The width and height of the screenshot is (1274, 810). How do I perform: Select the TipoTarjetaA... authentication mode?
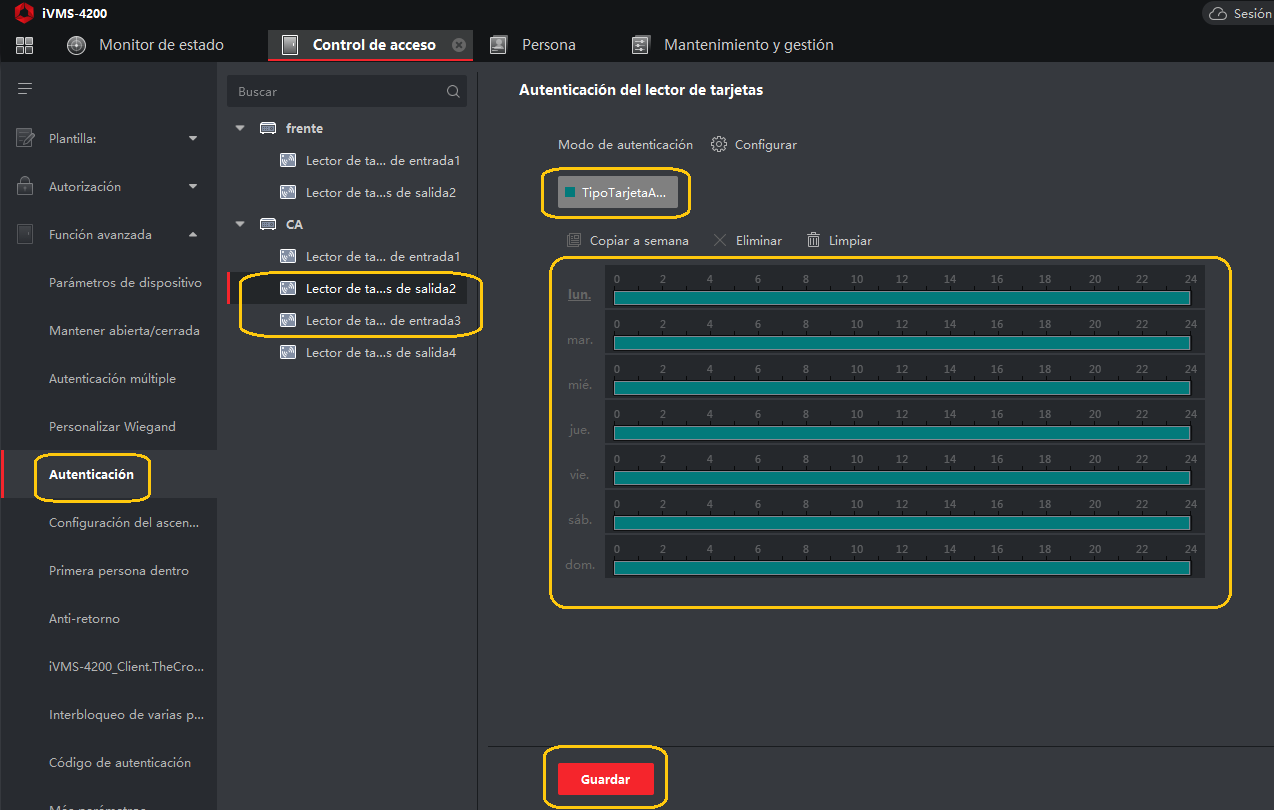pyautogui.click(x=617, y=192)
